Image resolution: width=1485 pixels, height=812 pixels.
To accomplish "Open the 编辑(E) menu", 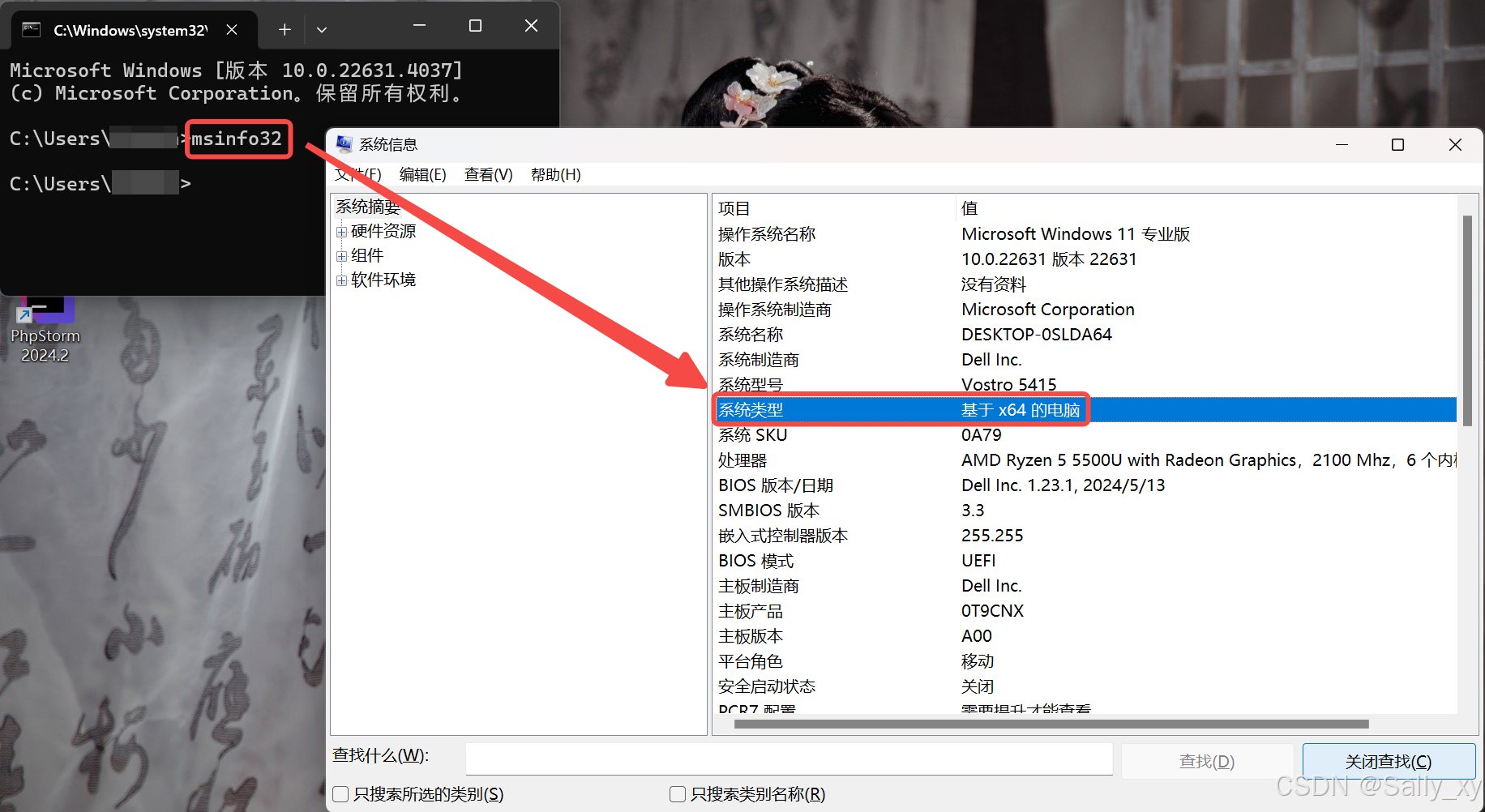I will 423,174.
